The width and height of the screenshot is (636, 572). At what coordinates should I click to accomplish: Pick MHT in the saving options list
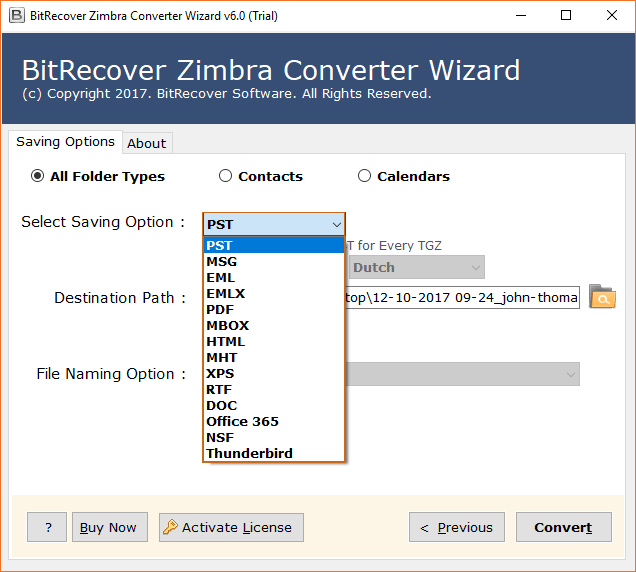coord(274,357)
